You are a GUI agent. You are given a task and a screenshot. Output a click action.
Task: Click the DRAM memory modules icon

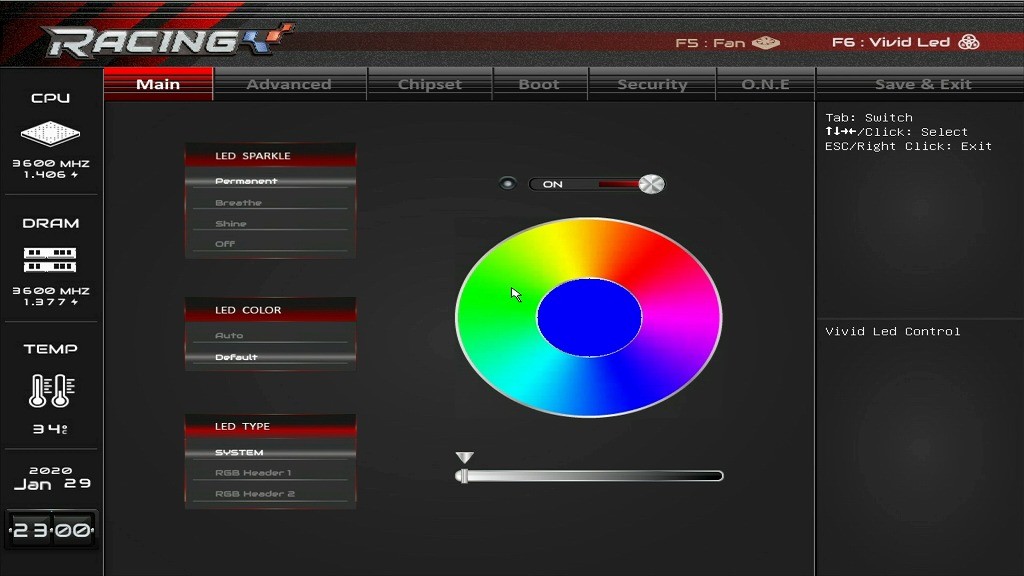point(50,260)
